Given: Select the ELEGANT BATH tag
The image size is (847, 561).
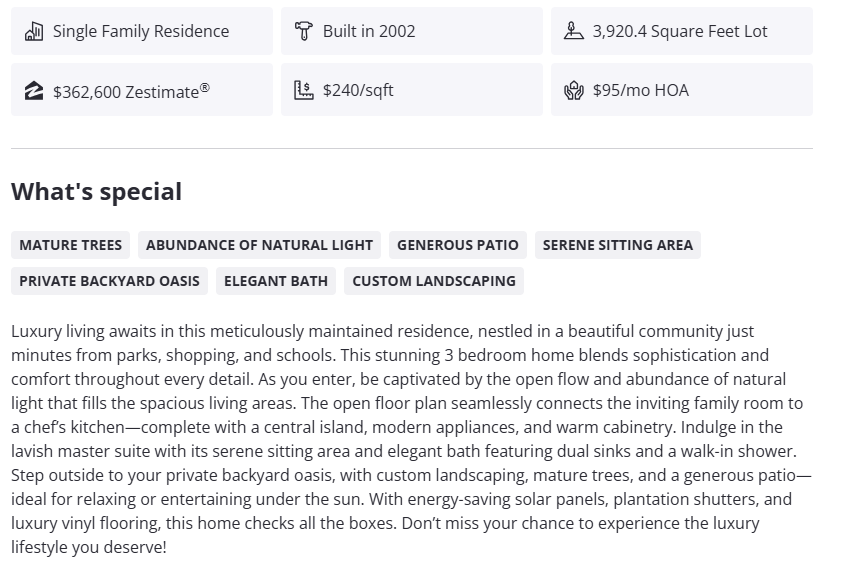Looking at the screenshot, I should tap(276, 281).
